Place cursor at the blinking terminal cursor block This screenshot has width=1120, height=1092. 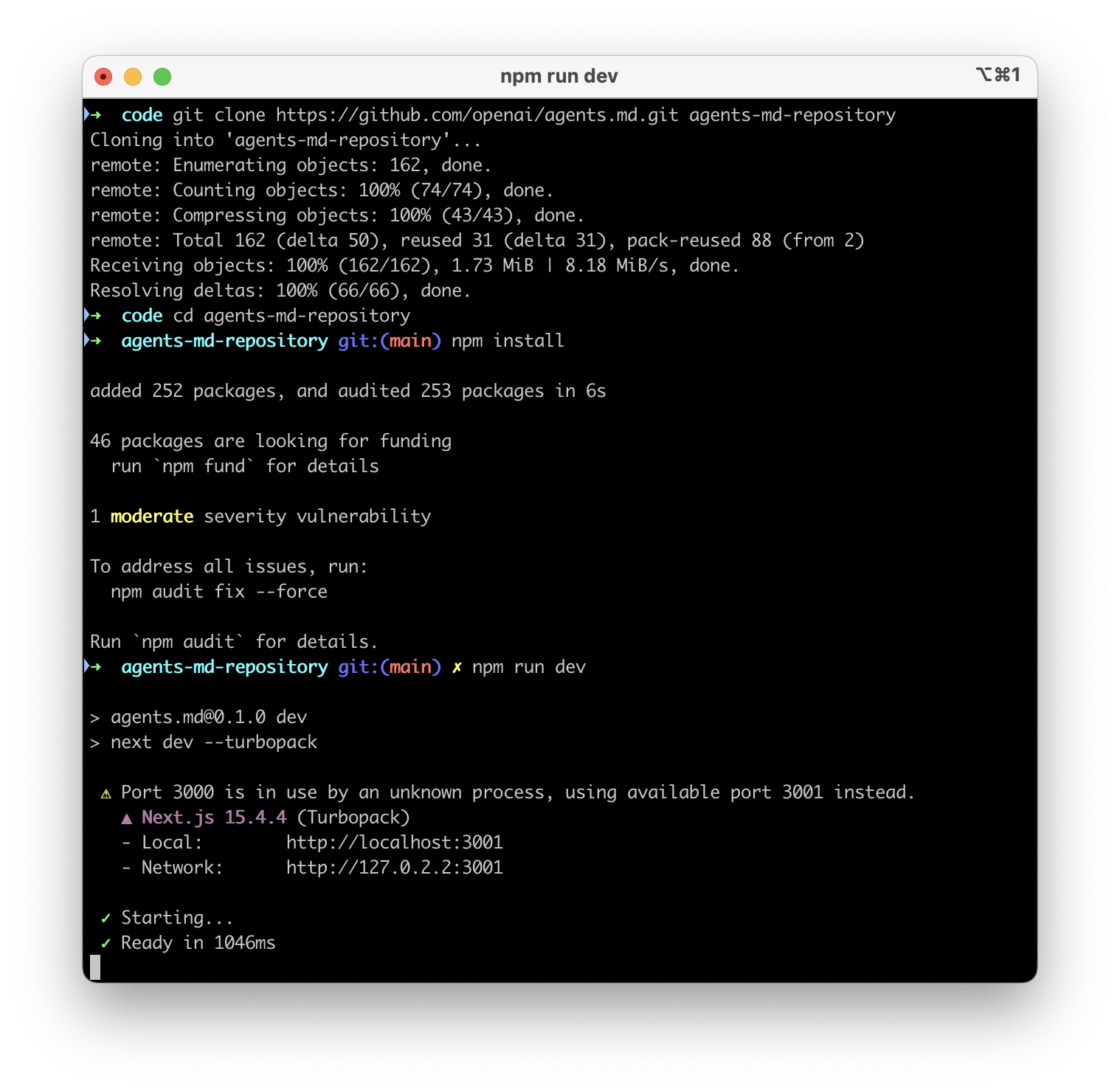coord(95,967)
